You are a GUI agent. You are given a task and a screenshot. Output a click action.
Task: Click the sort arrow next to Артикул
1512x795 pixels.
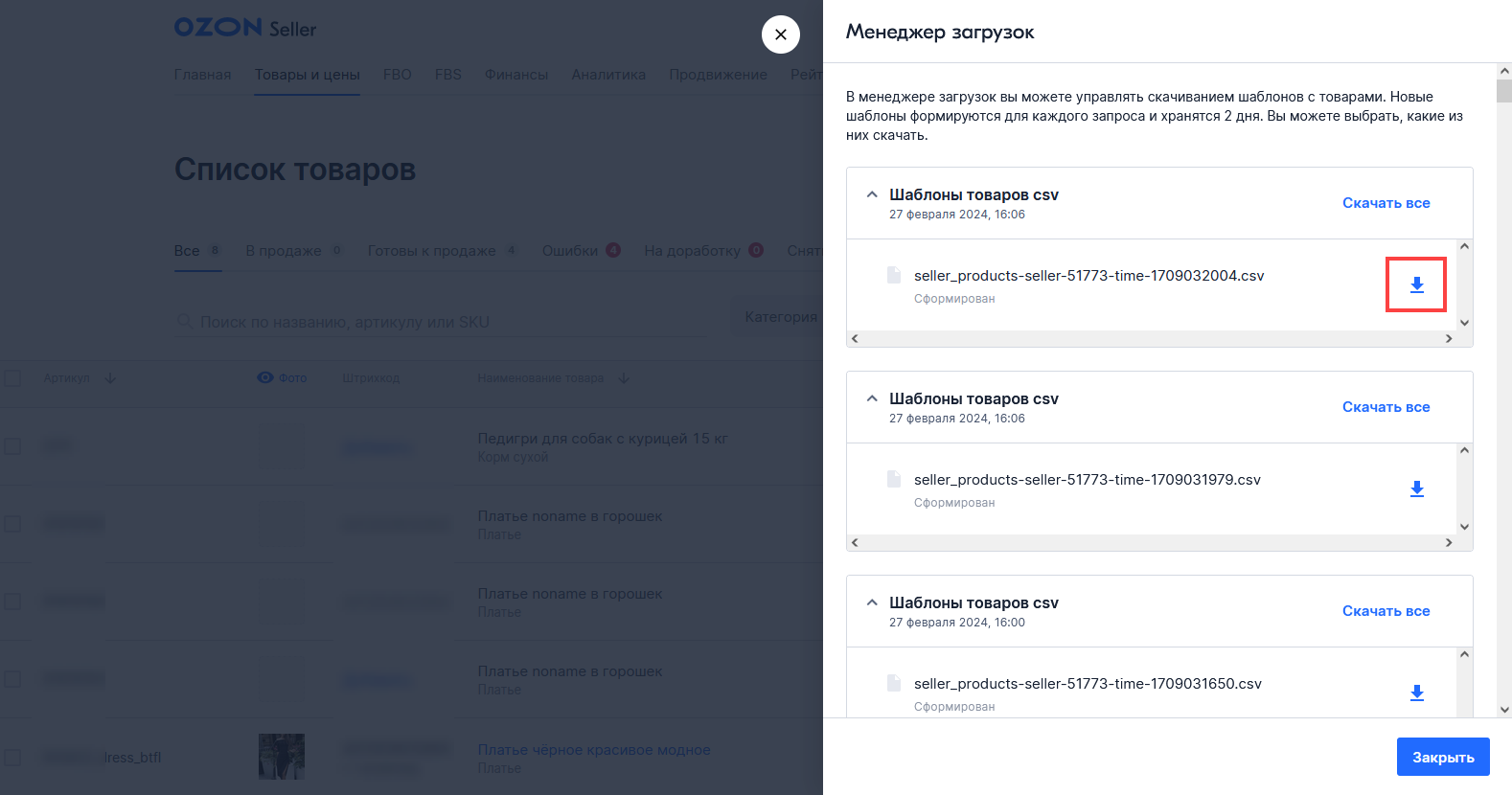(110, 378)
